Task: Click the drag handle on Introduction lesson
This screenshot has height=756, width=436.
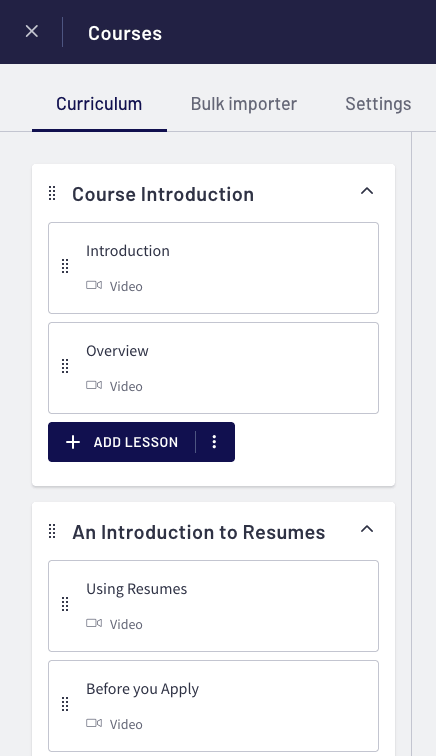Action: (65, 266)
